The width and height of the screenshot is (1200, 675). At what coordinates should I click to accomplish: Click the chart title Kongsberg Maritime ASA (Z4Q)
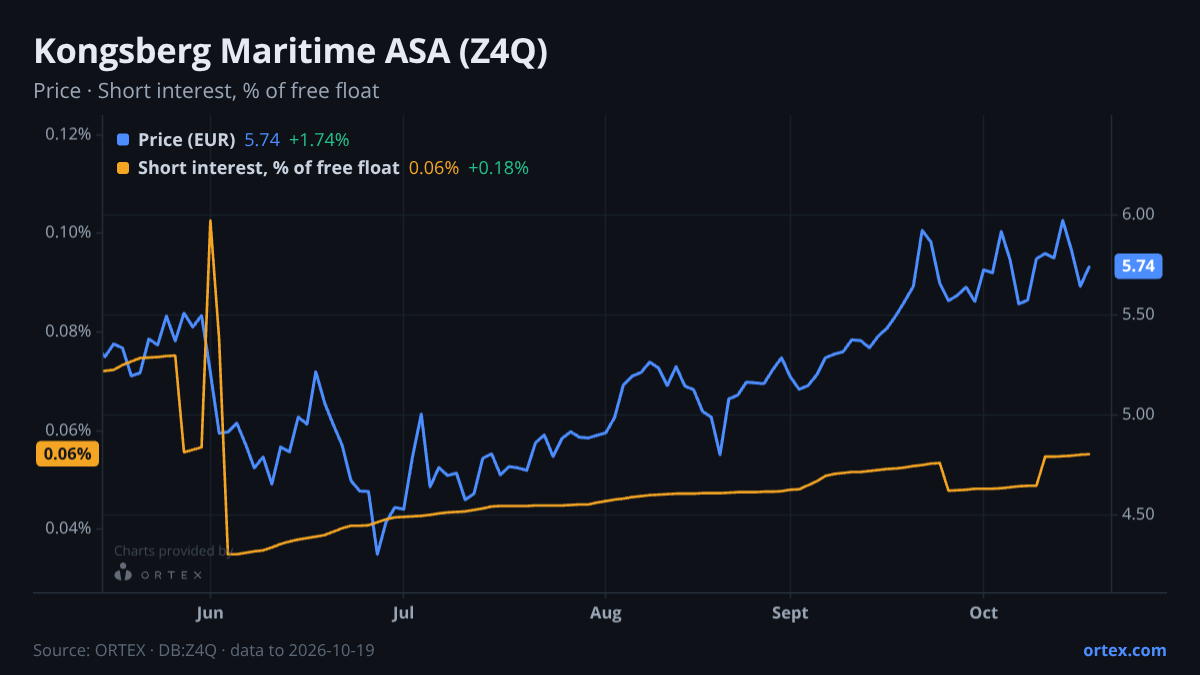(x=290, y=52)
